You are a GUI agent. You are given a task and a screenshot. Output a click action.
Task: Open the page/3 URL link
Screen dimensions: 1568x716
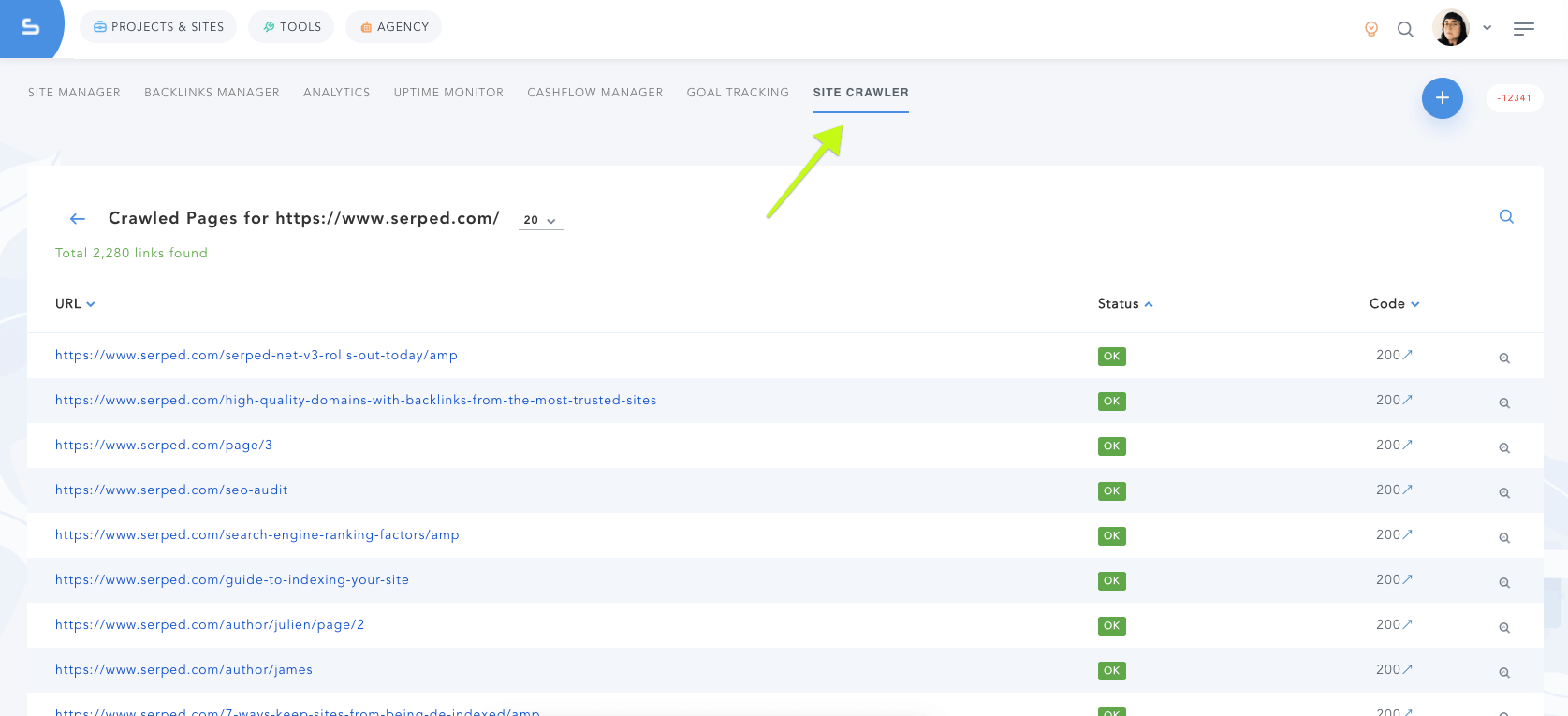164,446
